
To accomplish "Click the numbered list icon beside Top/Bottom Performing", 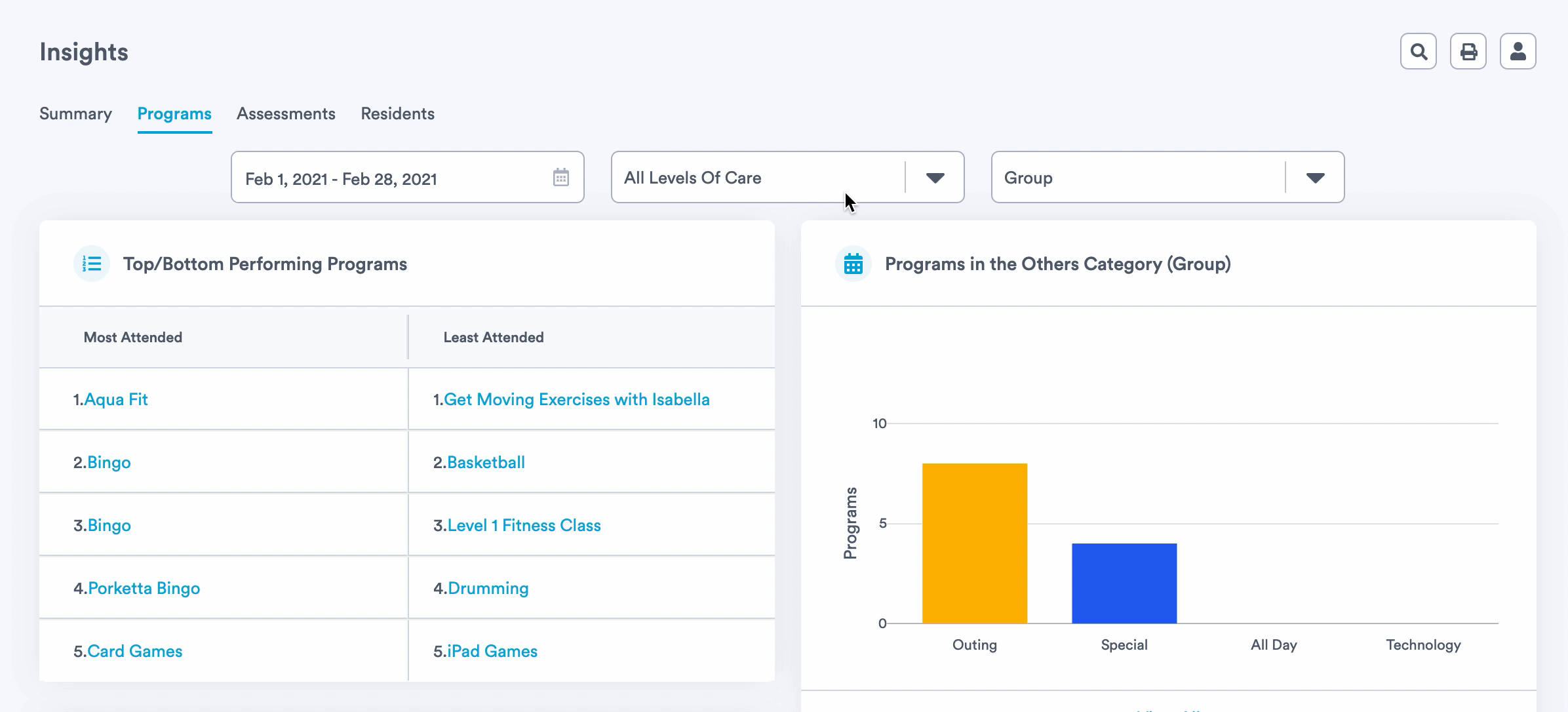I will pos(92,264).
